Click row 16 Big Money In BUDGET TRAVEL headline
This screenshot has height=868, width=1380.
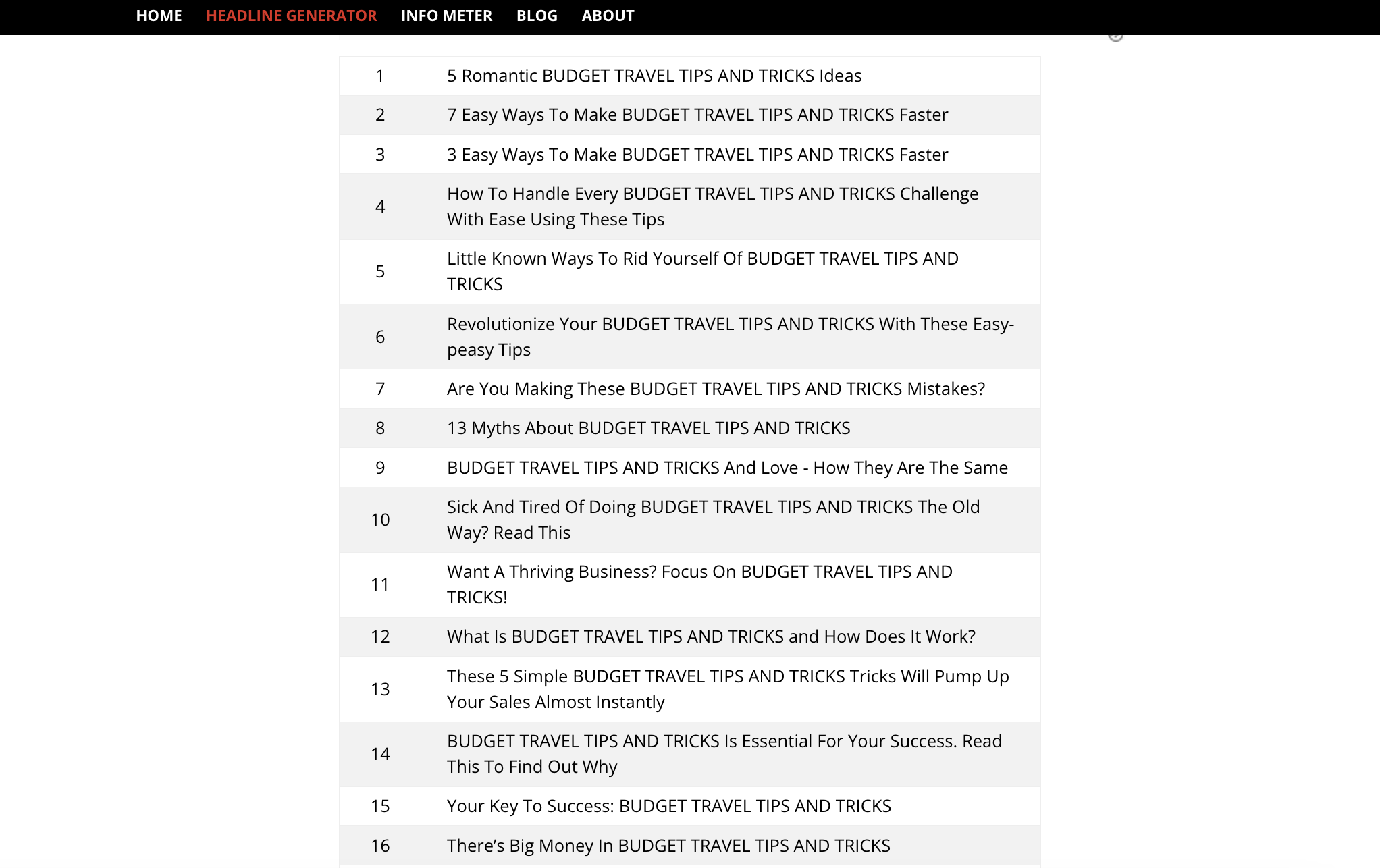click(x=669, y=845)
